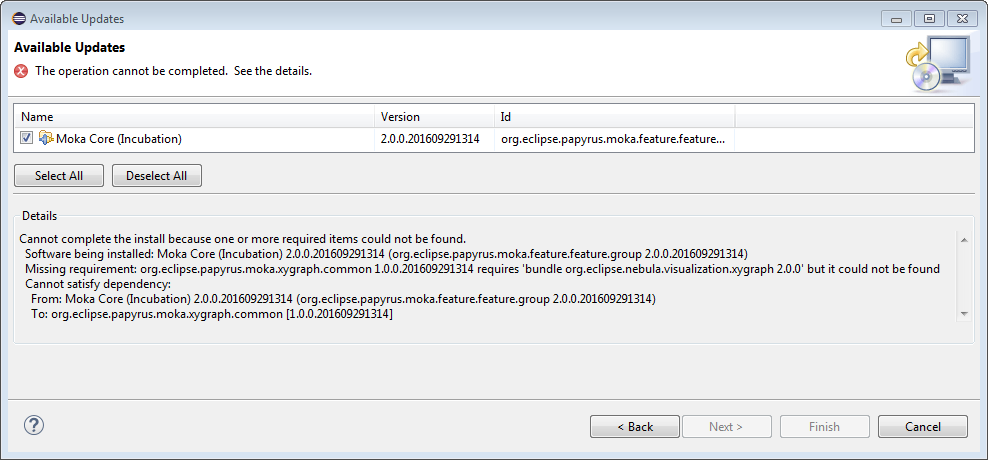Click the org.eclipse.papyrus.moka.feature id cell
Viewport: 988px width, 460px height.
[613, 139]
